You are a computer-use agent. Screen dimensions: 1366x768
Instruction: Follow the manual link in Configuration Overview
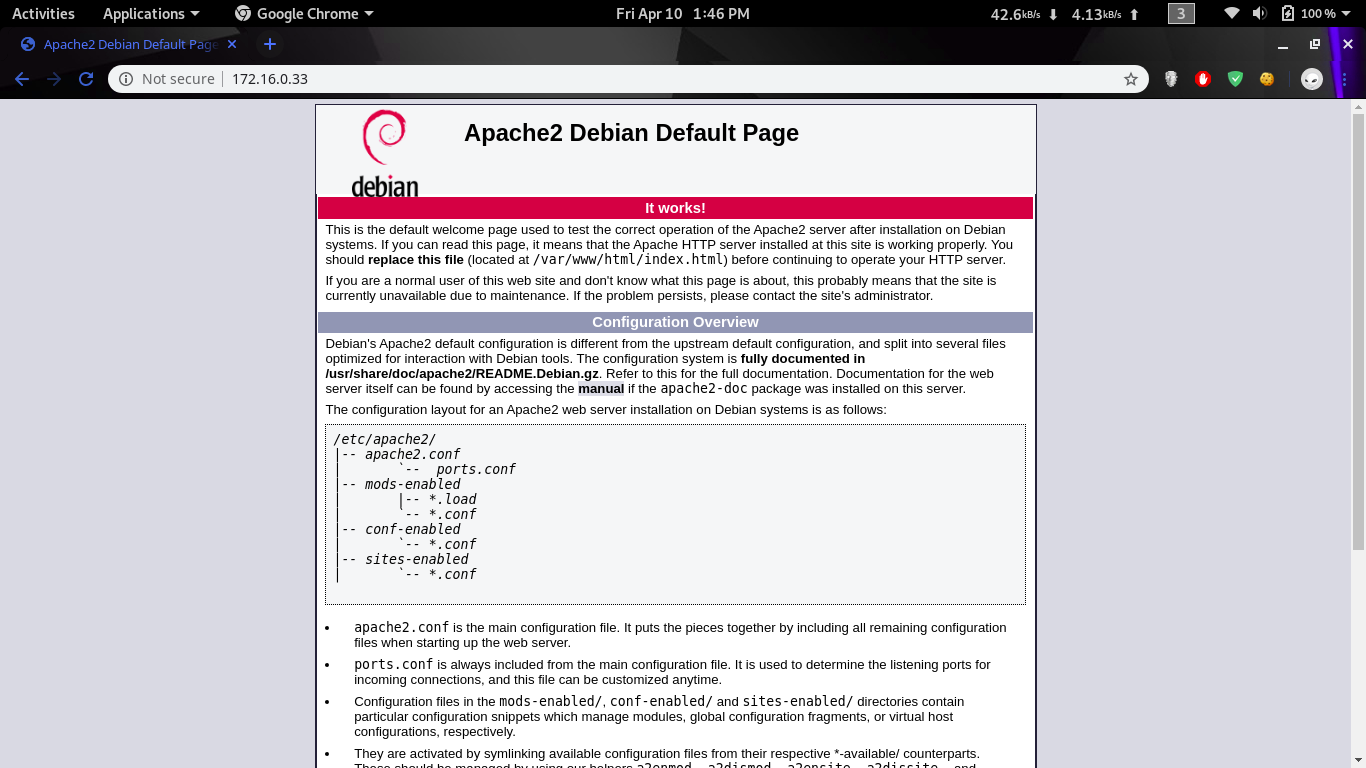(x=601, y=389)
